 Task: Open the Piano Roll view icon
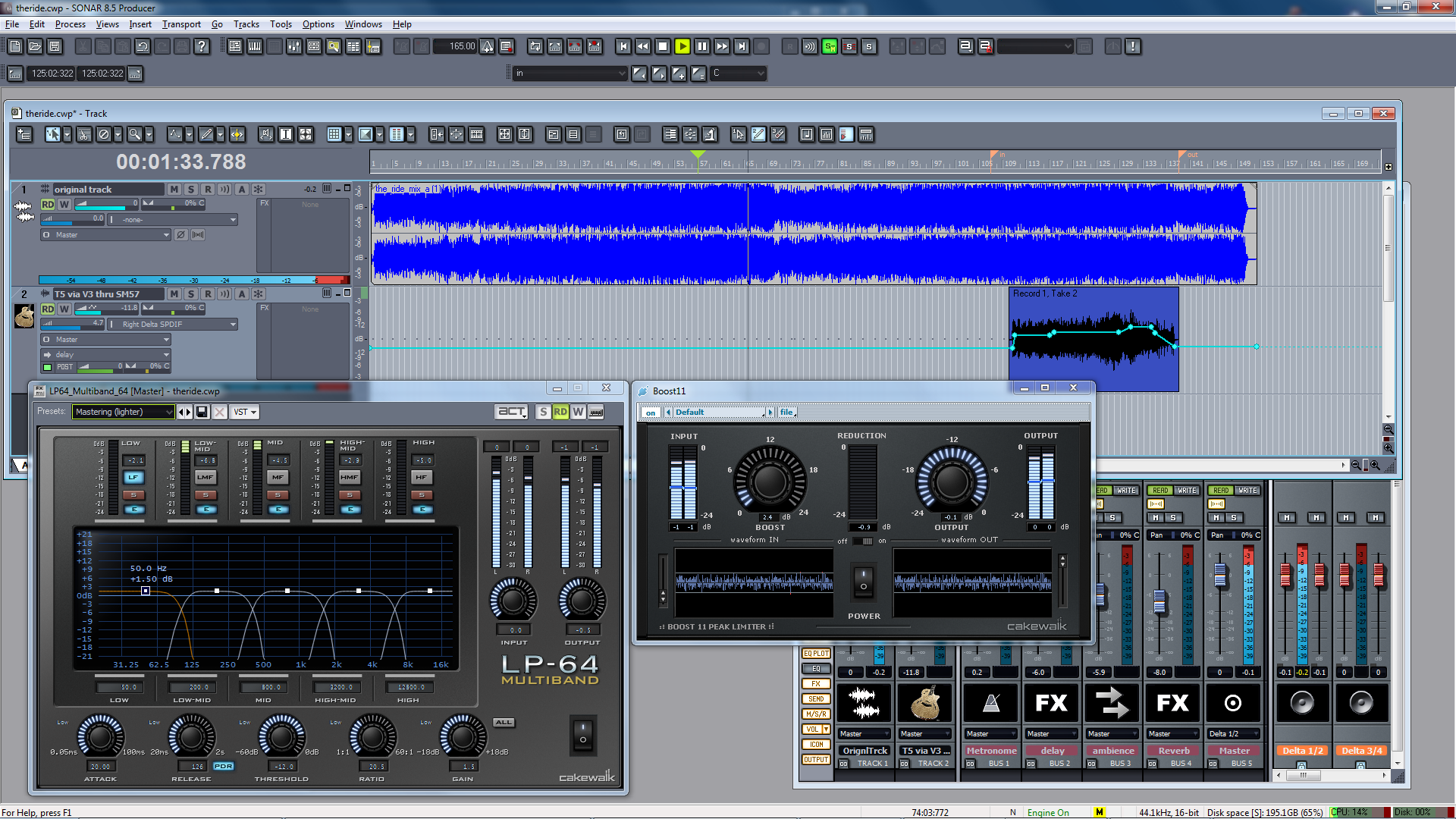pyautogui.click(x=255, y=46)
